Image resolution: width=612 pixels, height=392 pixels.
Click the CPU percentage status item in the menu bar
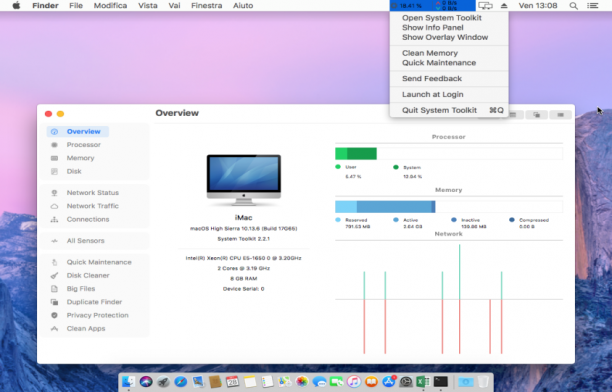[x=407, y=6]
